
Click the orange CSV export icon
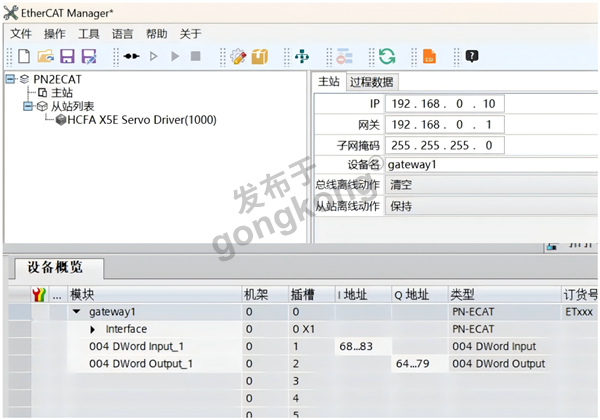429,56
